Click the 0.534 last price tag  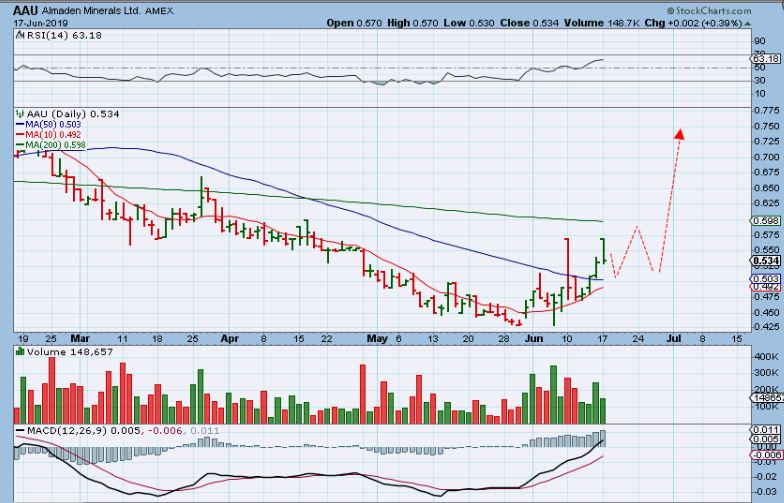pos(766,260)
